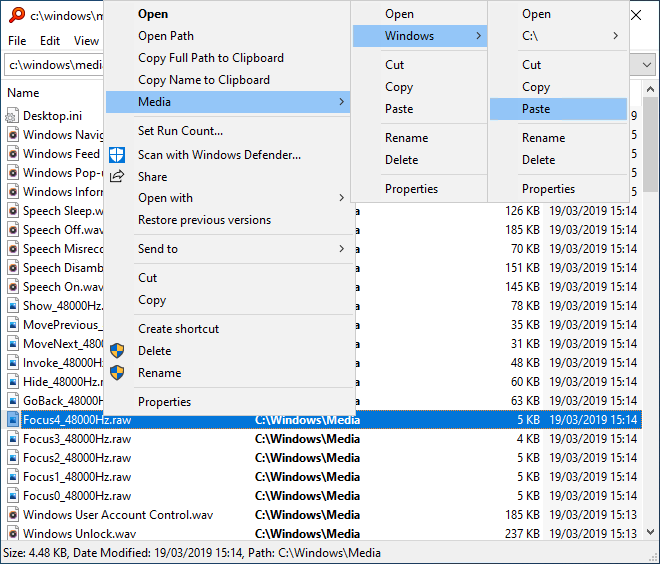Select Paste in the C:\ submenu
Screen dimensions: 660x564
point(558,109)
